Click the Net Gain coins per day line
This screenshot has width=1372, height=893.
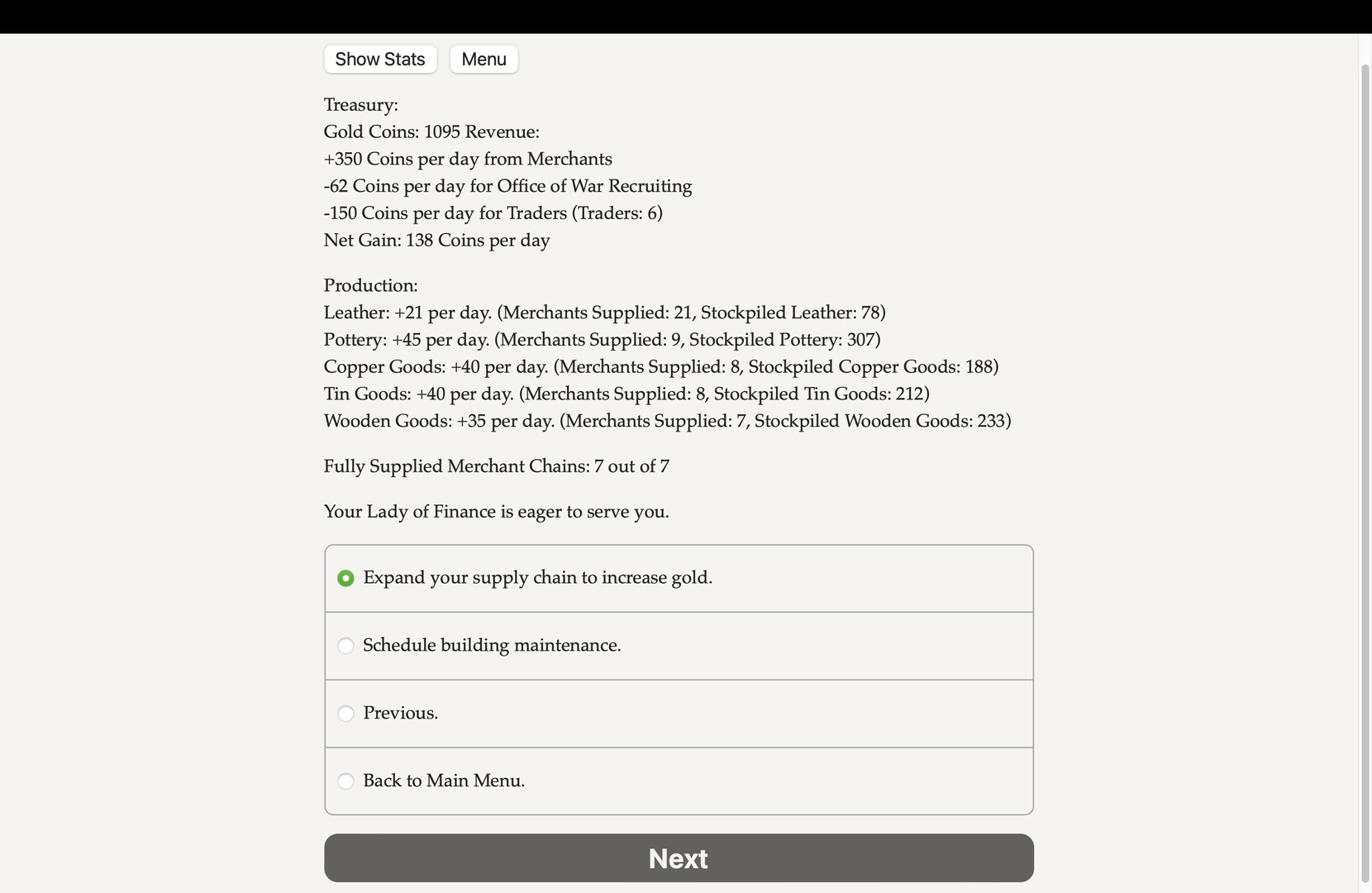(436, 241)
